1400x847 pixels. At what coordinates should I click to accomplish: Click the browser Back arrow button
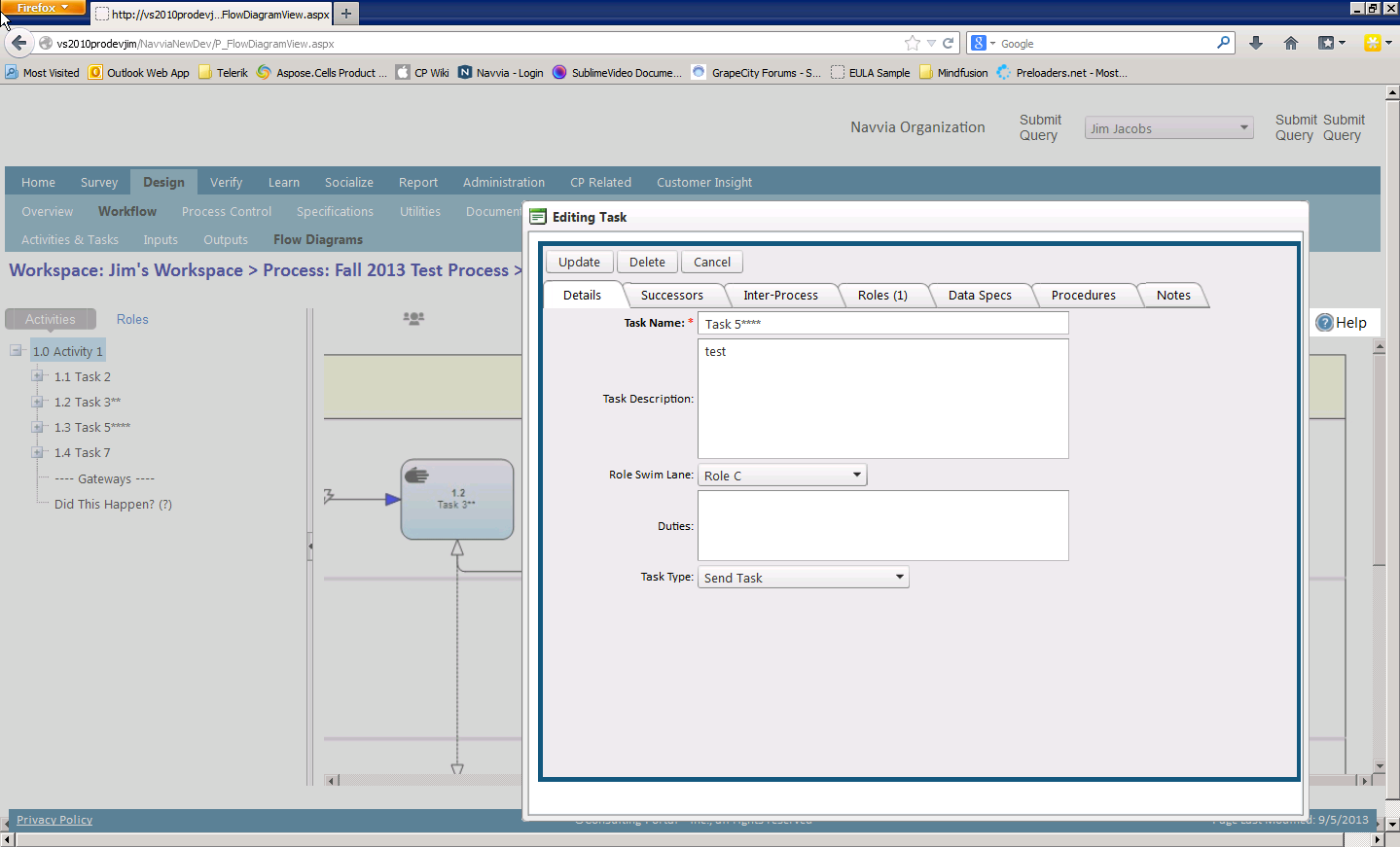[18, 43]
